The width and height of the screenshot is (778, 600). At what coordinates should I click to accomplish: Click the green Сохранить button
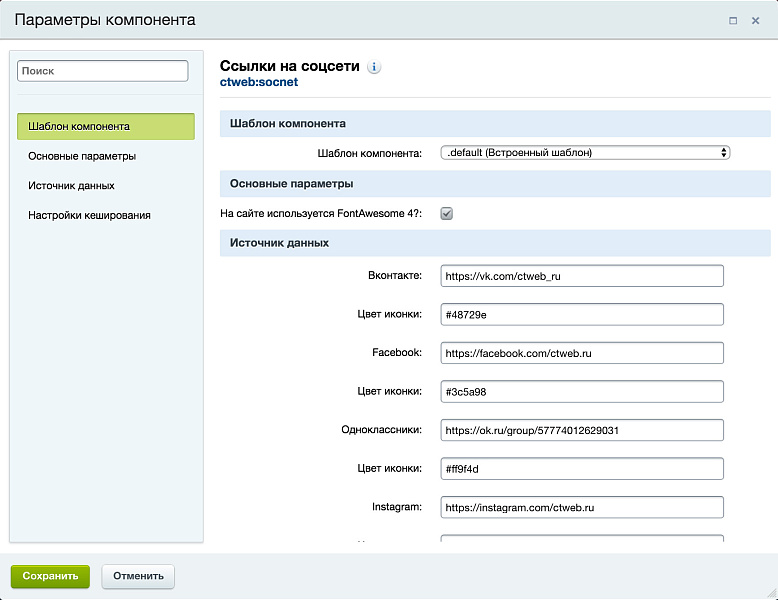point(50,576)
